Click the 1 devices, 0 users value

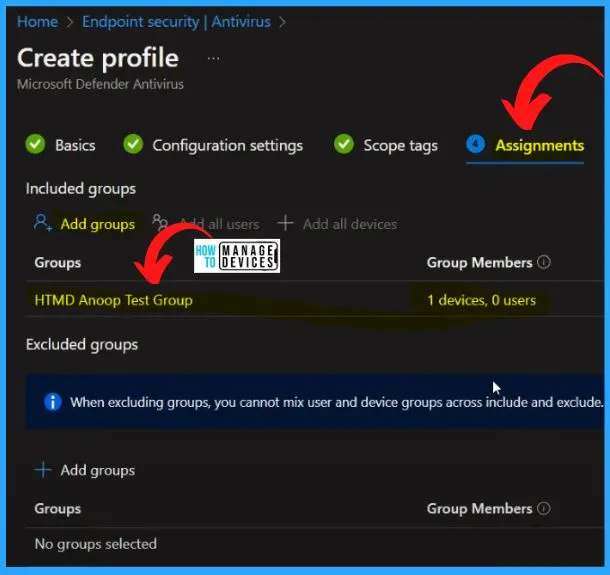481,300
